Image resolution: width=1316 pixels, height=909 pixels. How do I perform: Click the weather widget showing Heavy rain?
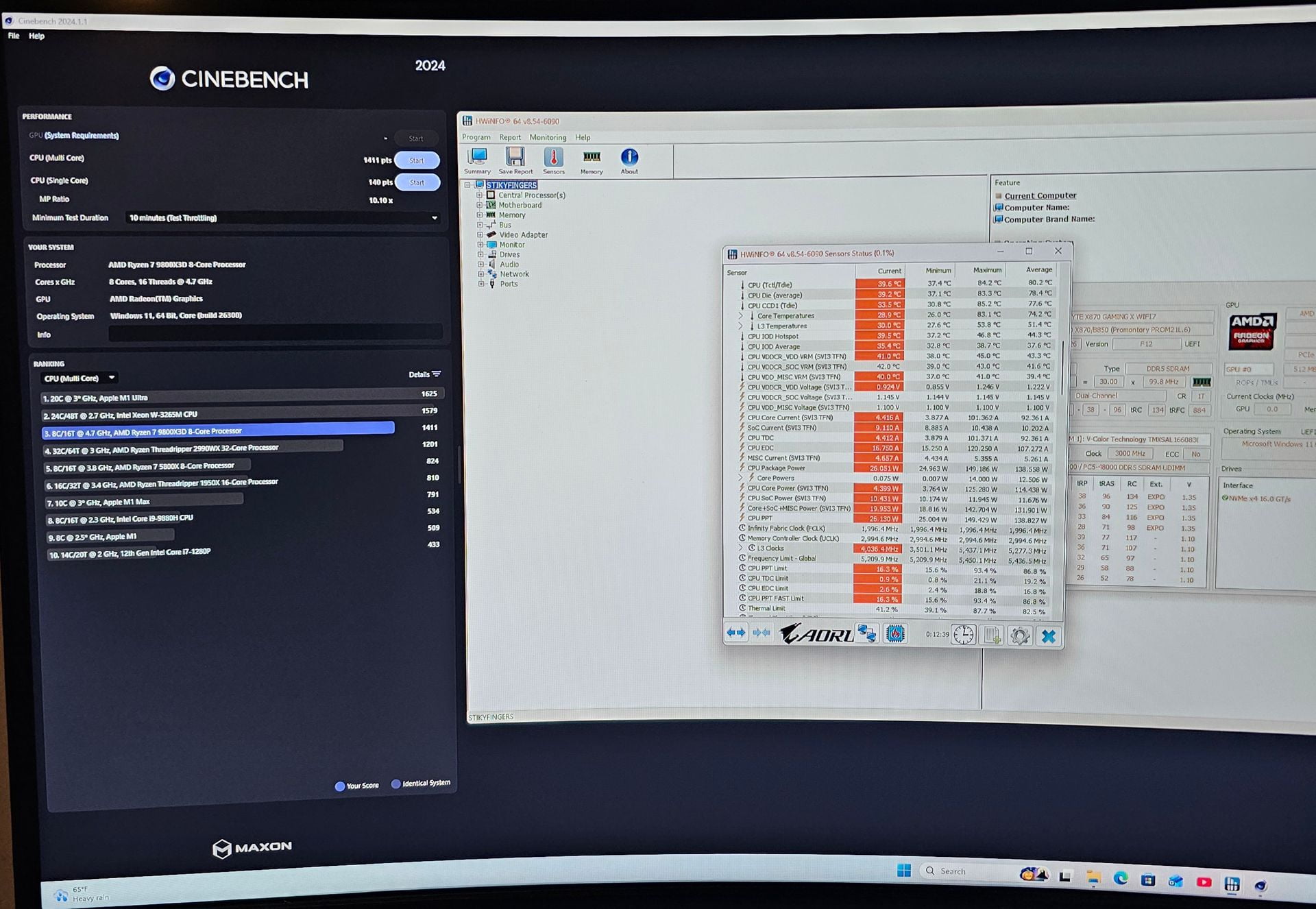pos(81,894)
